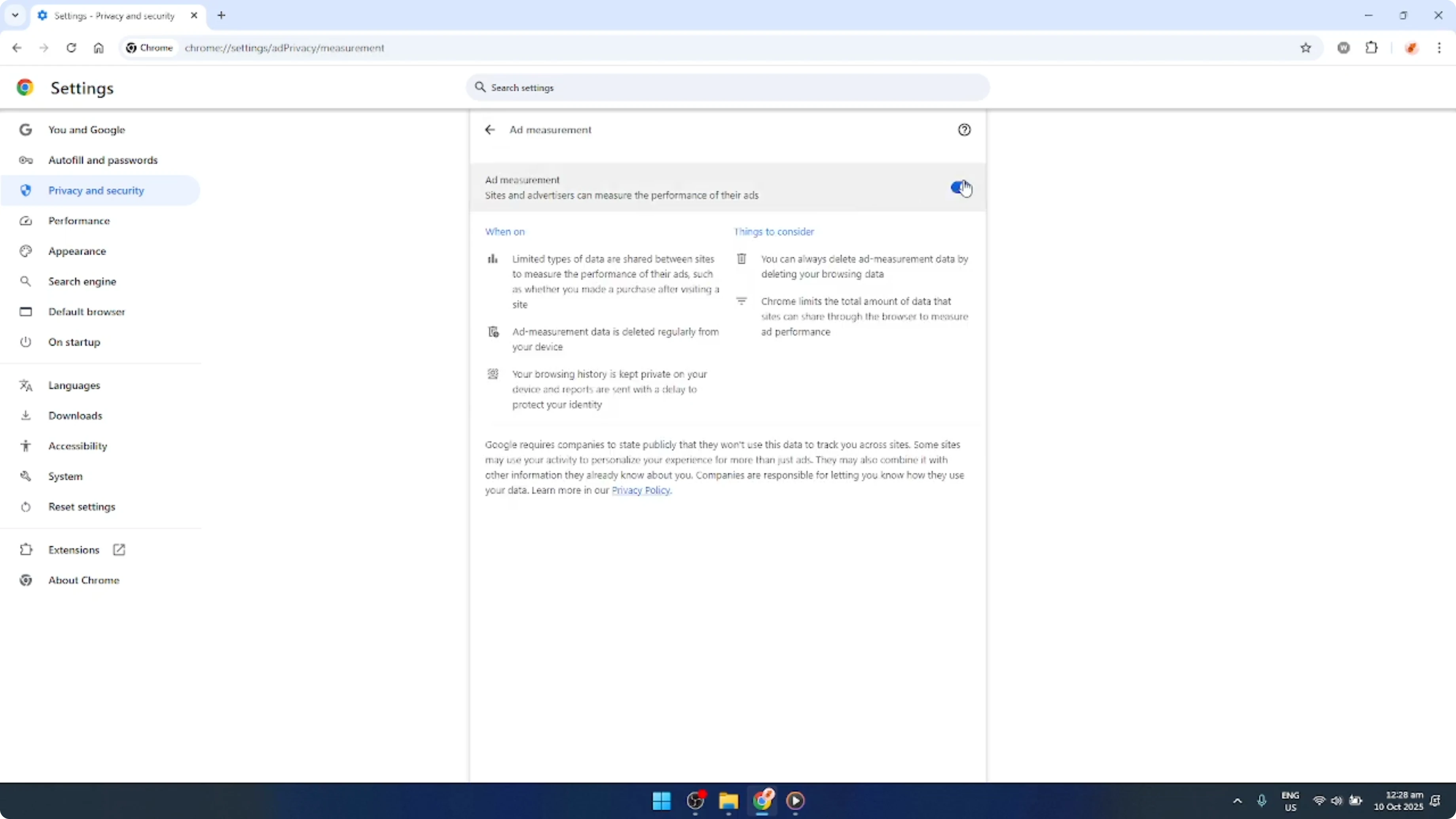Reload the page
Image resolution: width=1456 pixels, height=819 pixels.
[x=71, y=47]
